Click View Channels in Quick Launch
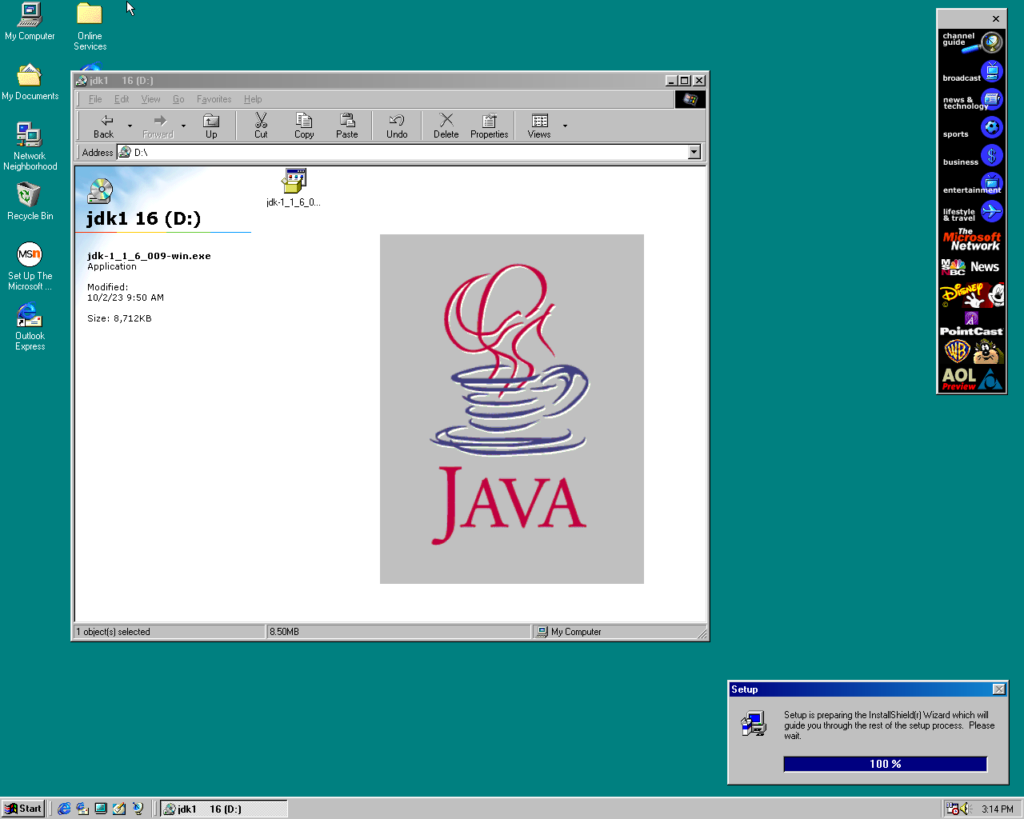The image size is (1024, 819). pos(138,809)
